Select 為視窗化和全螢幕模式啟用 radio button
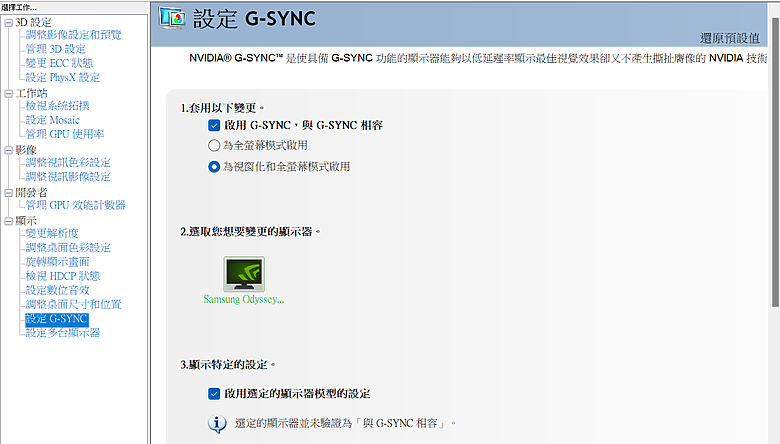Image resolution: width=780 pixels, height=444 pixels. tap(214, 167)
